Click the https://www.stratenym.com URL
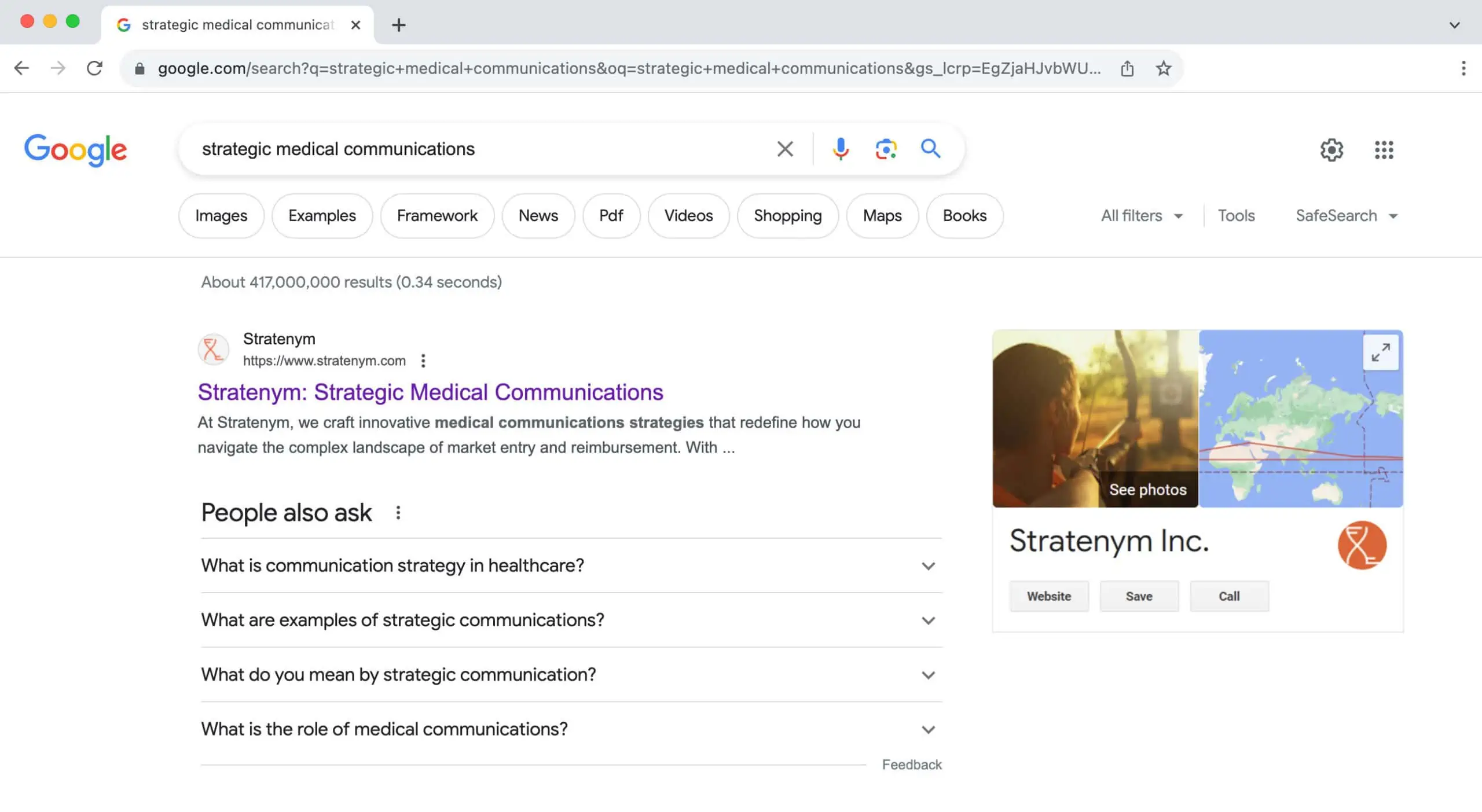This screenshot has height=812, width=1482. pos(324,361)
